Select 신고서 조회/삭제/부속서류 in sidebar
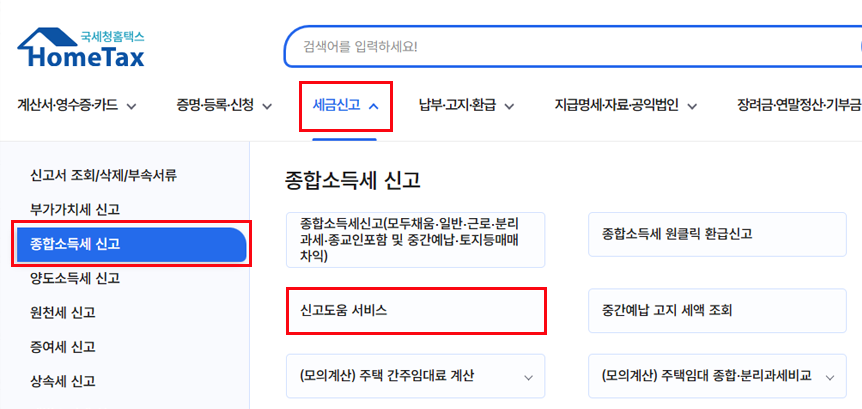This screenshot has height=409, width=862. tap(104, 176)
